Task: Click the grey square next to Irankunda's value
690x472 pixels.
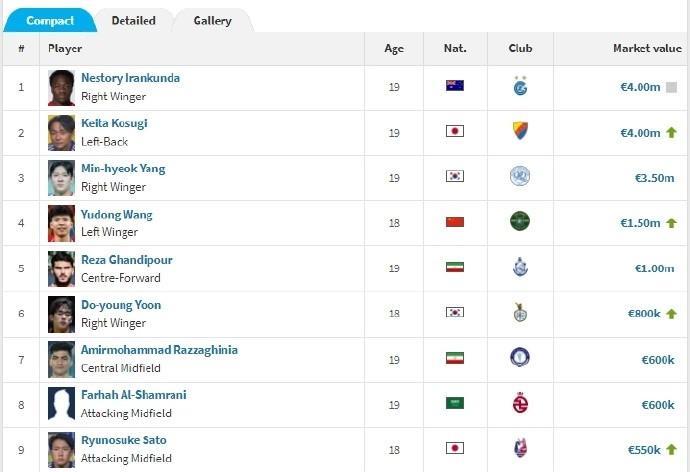Action: [671, 87]
